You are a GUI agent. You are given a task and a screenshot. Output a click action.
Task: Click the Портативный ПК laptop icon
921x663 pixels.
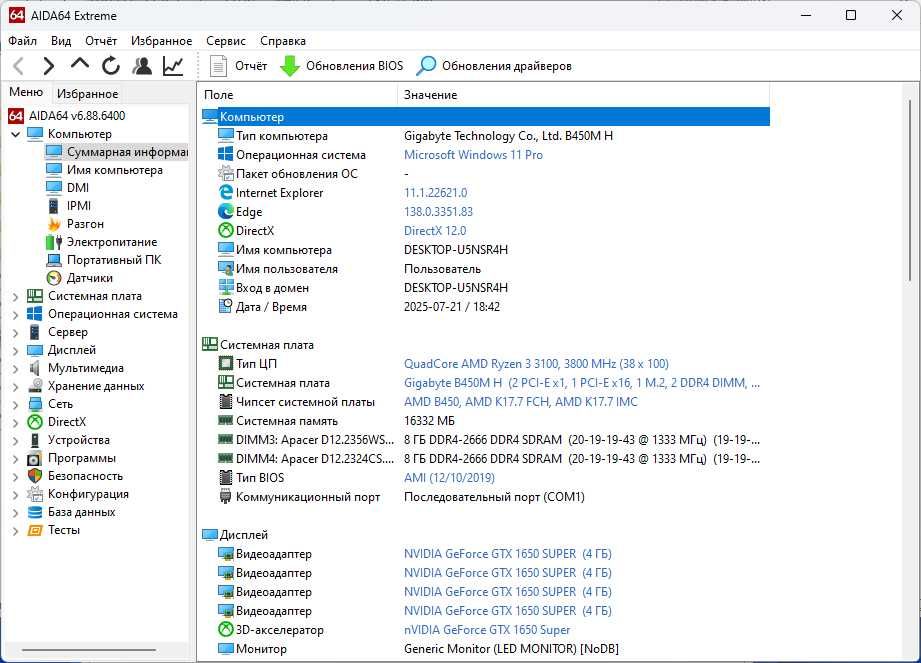pyautogui.click(x=54, y=260)
